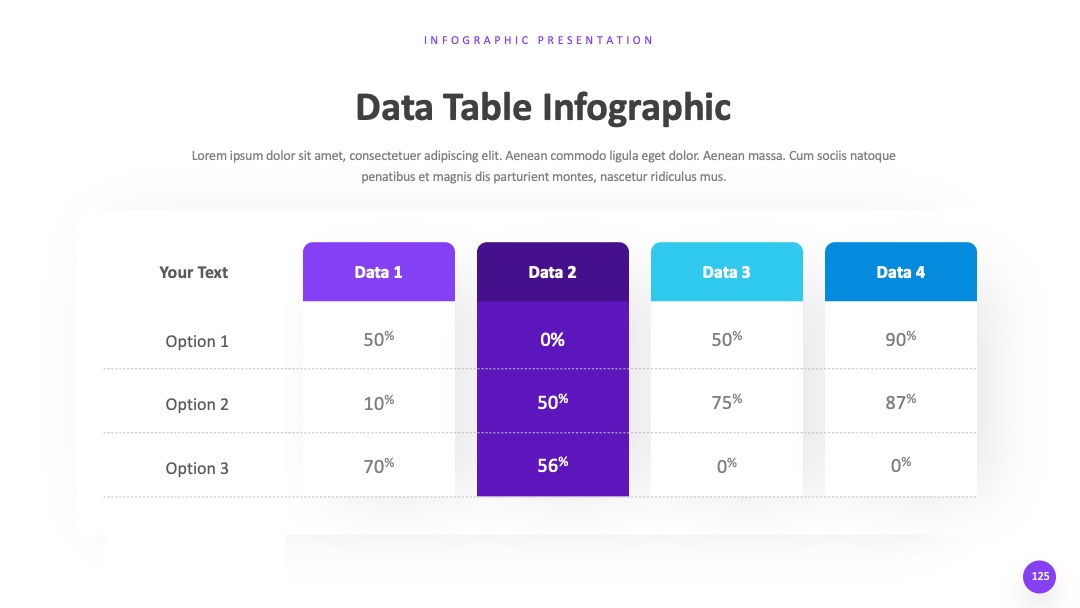The height and width of the screenshot is (608, 1080).
Task: Click the 75% value under Data 3
Action: point(727,401)
